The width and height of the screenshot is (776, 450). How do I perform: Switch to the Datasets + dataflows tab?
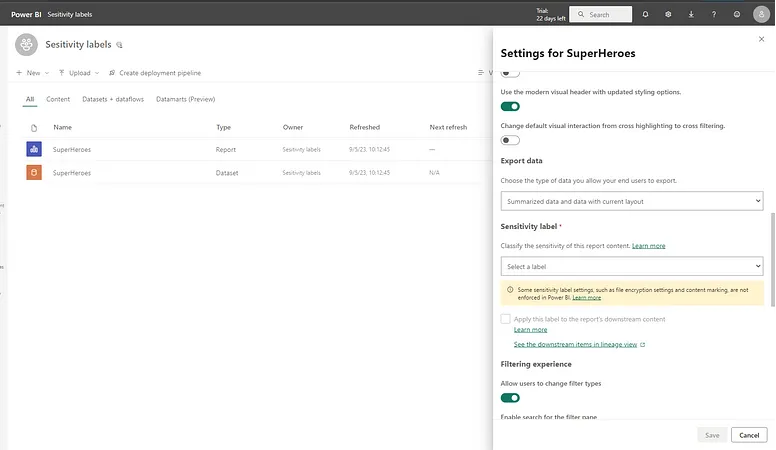pos(113,99)
